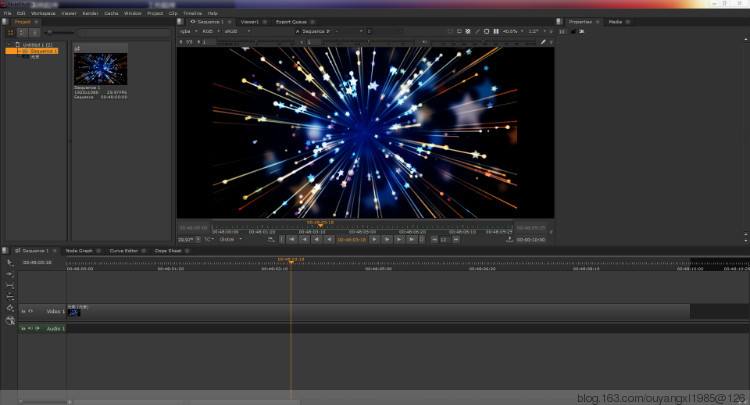Click the current timecode field in transport
This screenshot has width=750, height=405.
click(352, 240)
